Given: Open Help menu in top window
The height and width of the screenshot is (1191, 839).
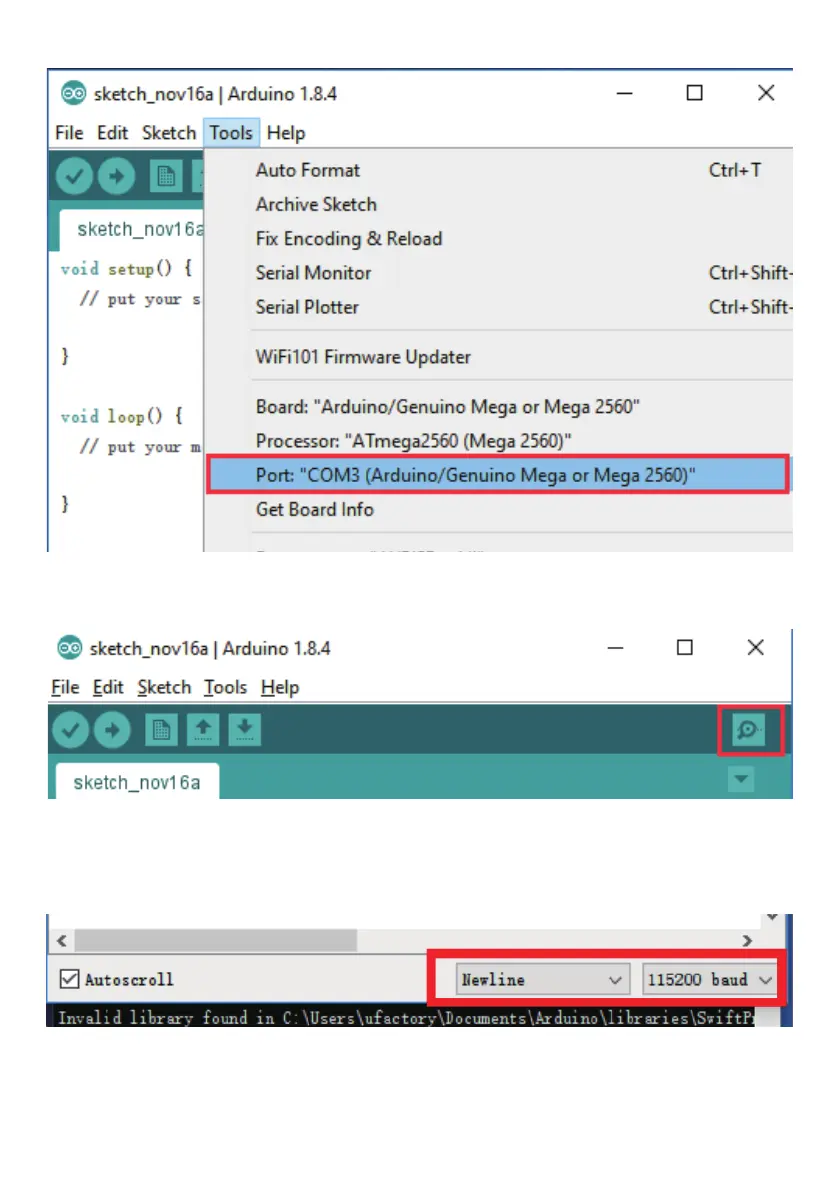Looking at the screenshot, I should pyautogui.click(x=285, y=133).
